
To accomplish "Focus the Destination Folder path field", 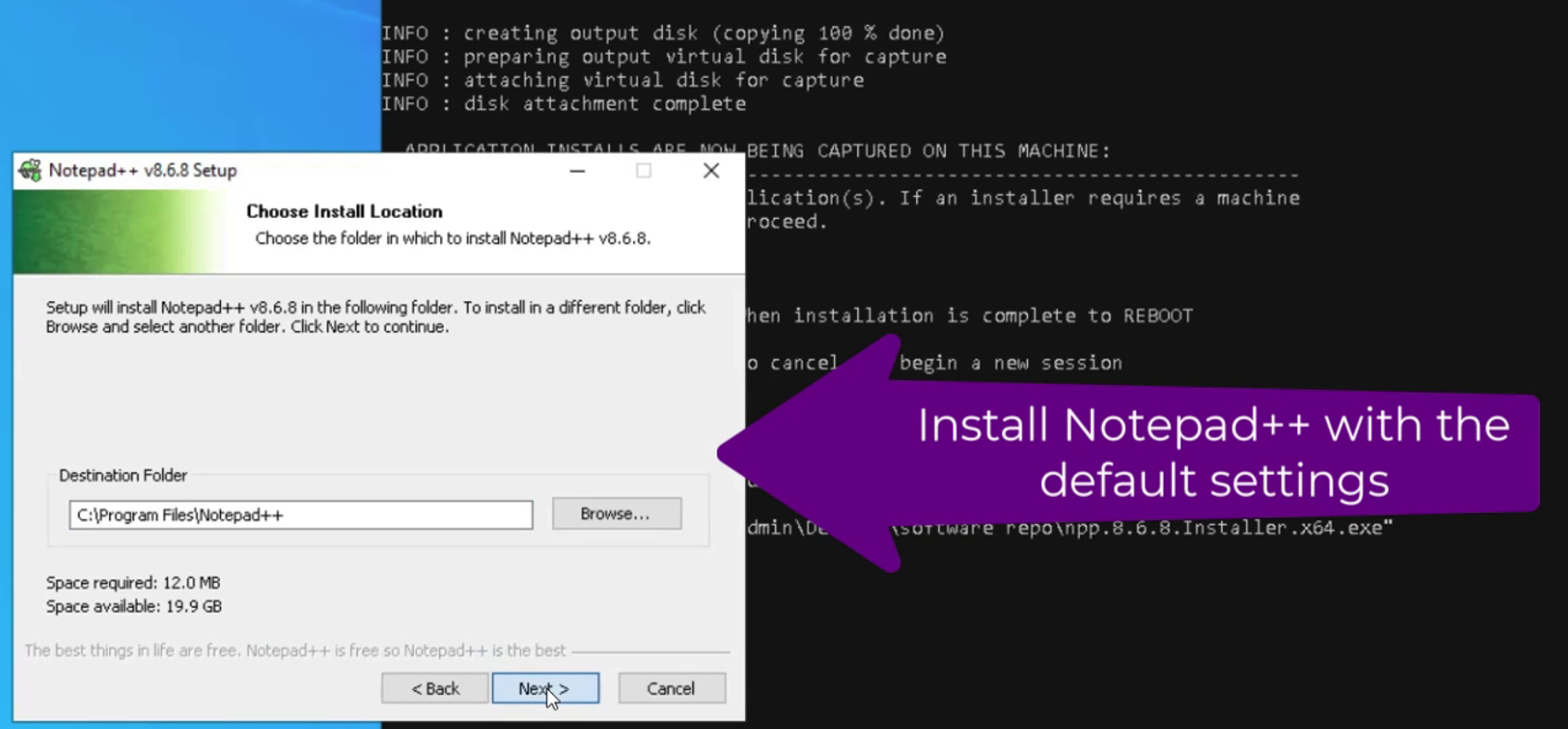I will (300, 515).
